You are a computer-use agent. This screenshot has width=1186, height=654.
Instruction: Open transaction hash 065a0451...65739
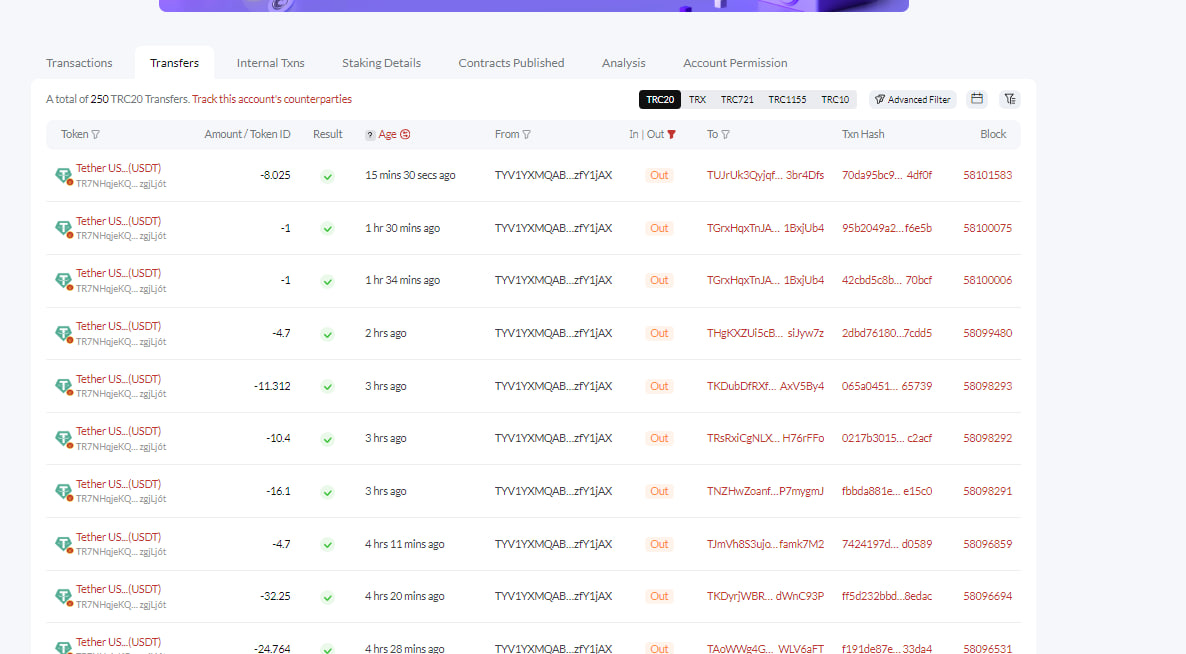[886, 386]
